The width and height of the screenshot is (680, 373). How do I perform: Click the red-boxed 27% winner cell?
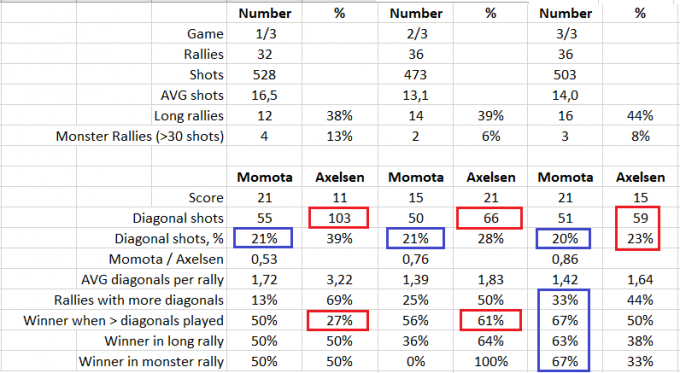tap(338, 321)
